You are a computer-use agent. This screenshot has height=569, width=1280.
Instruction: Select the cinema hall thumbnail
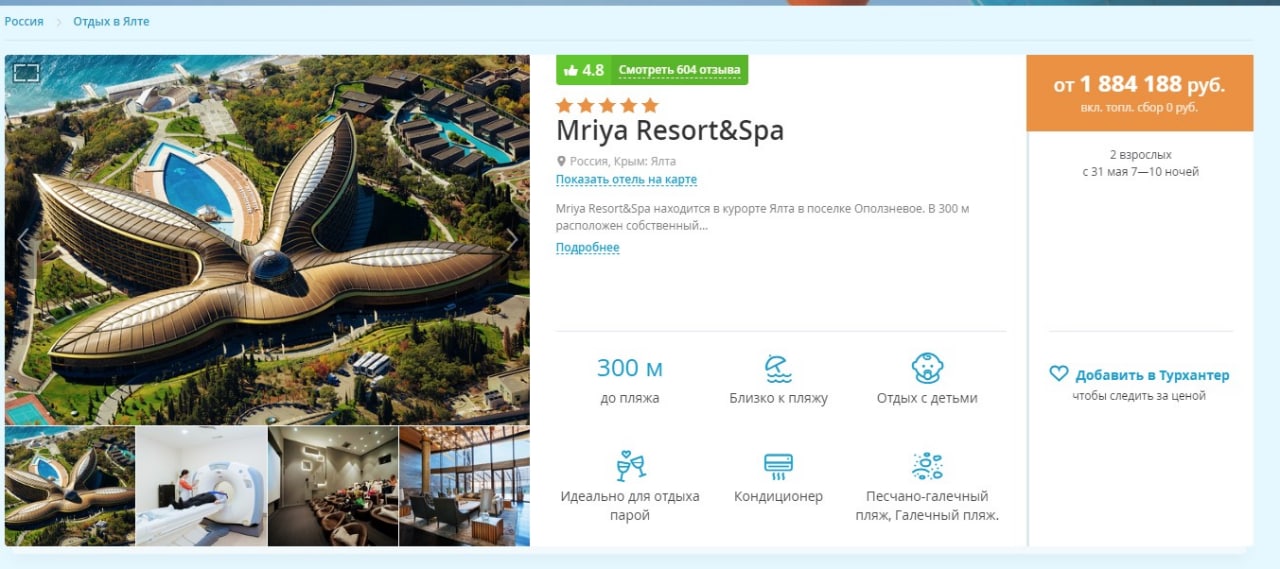point(333,486)
